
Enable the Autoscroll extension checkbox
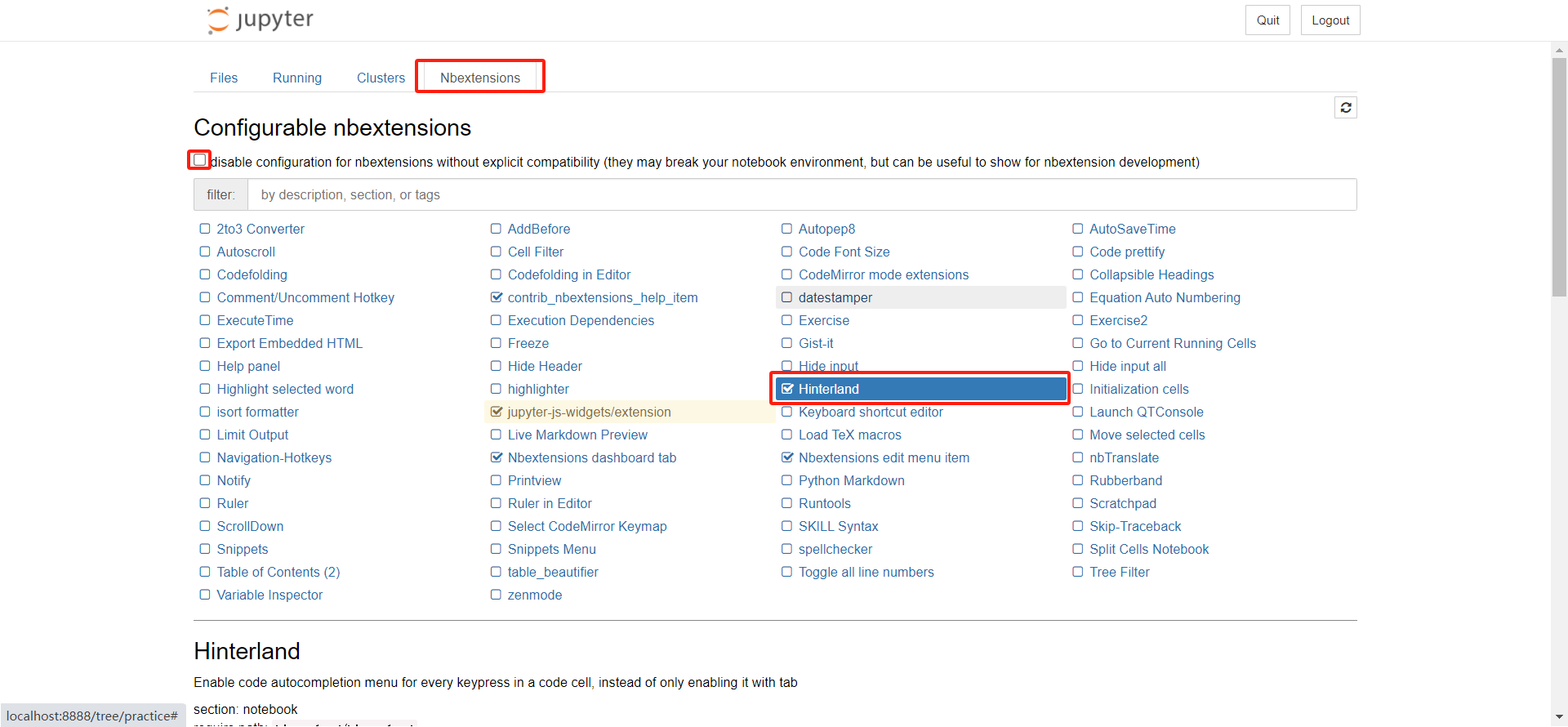[205, 252]
